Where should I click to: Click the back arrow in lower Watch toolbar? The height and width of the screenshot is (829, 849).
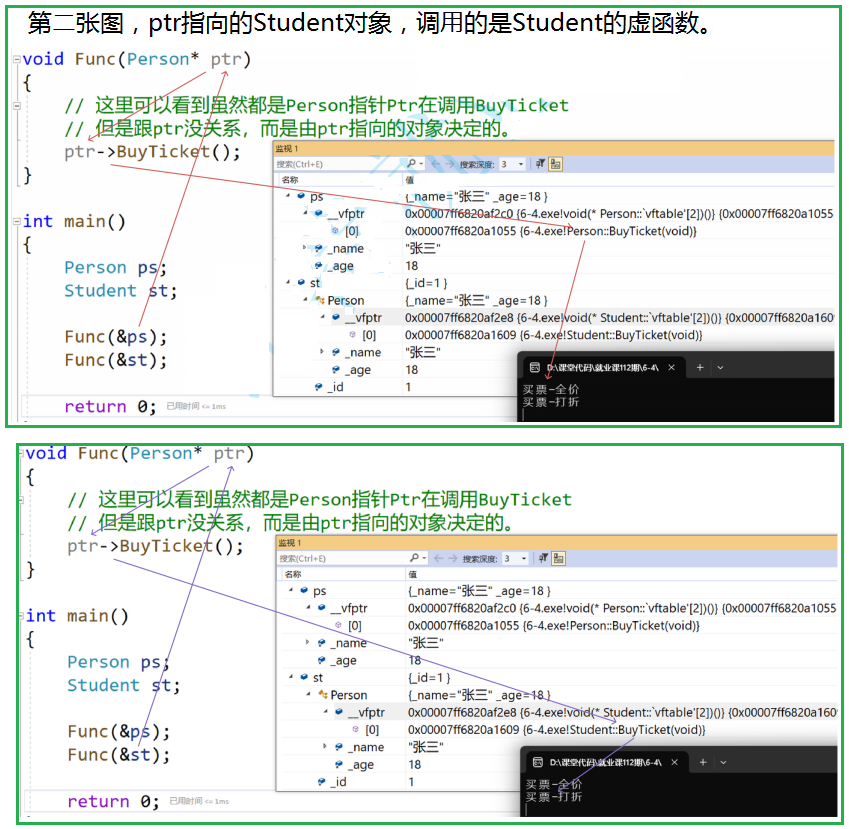coord(439,558)
